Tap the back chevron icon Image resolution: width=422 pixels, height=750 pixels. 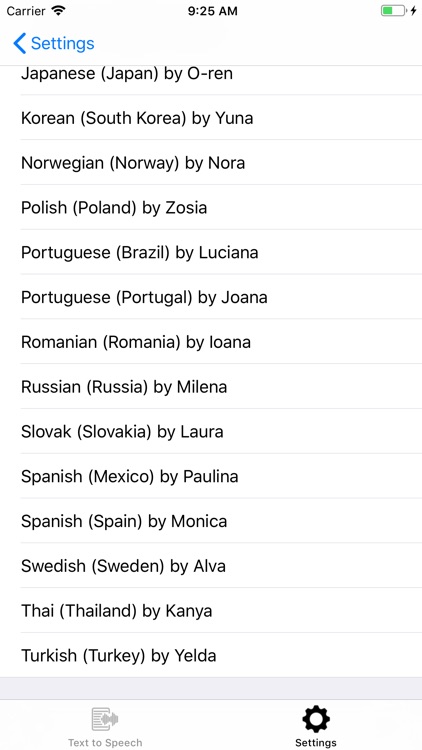(19, 43)
